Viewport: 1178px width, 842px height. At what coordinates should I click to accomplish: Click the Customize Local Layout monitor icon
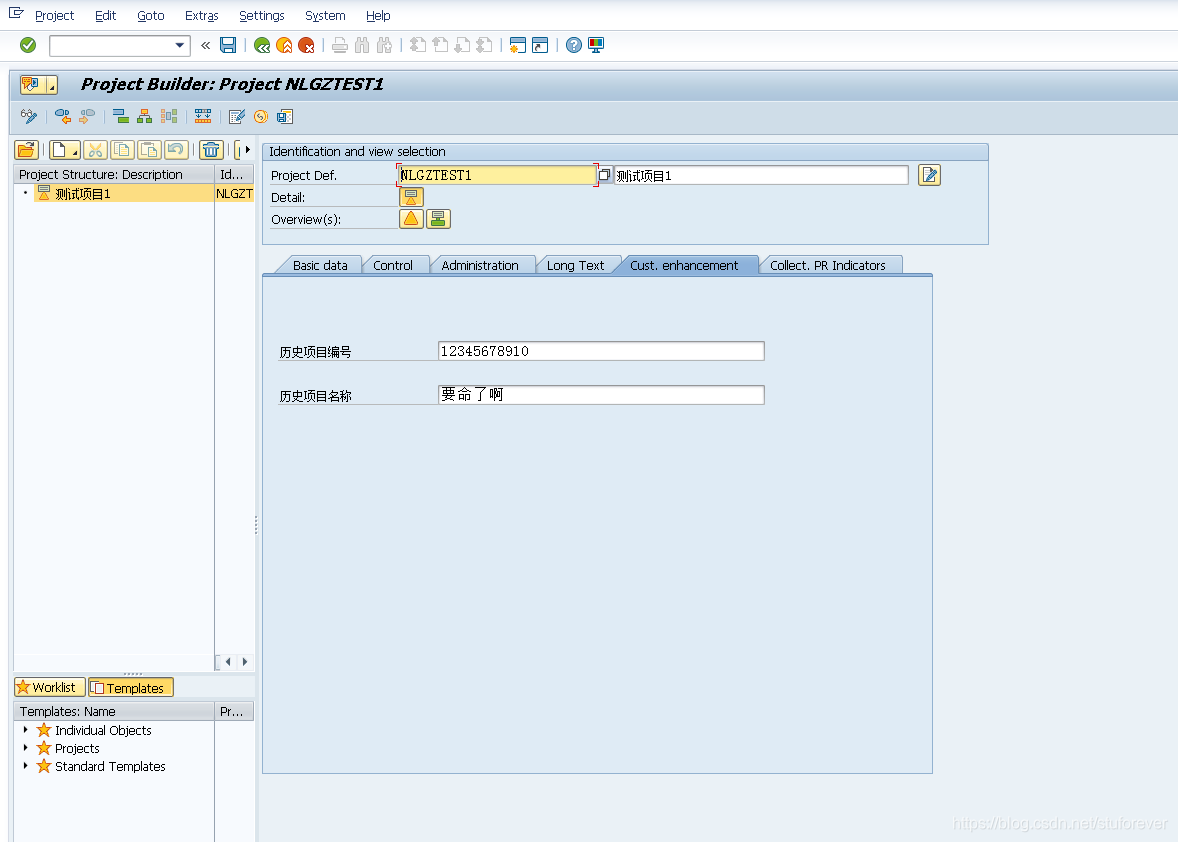point(596,45)
